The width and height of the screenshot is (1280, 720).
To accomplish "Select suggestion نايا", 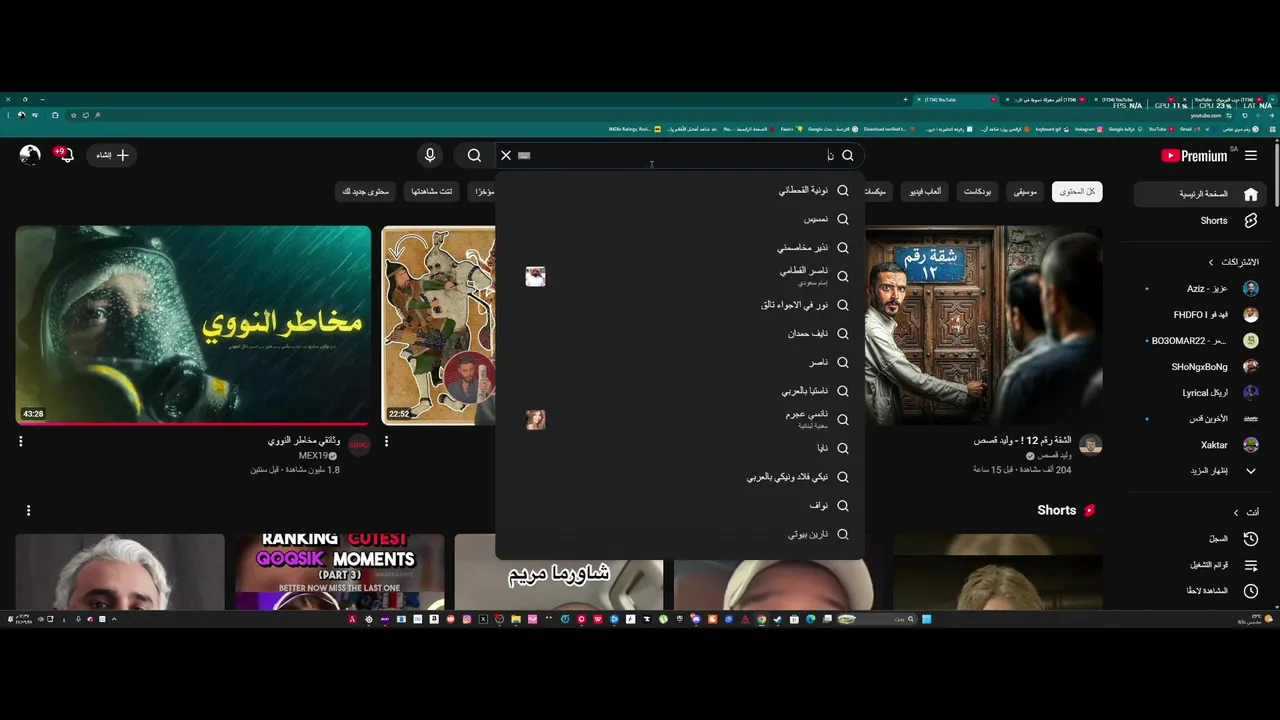I will tap(680, 448).
